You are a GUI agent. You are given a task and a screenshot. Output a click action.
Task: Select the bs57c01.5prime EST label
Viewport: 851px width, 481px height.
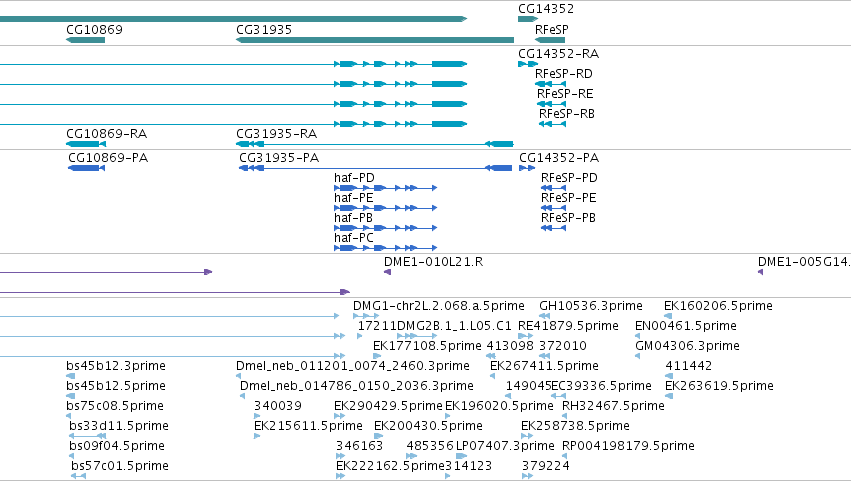(x=119, y=466)
